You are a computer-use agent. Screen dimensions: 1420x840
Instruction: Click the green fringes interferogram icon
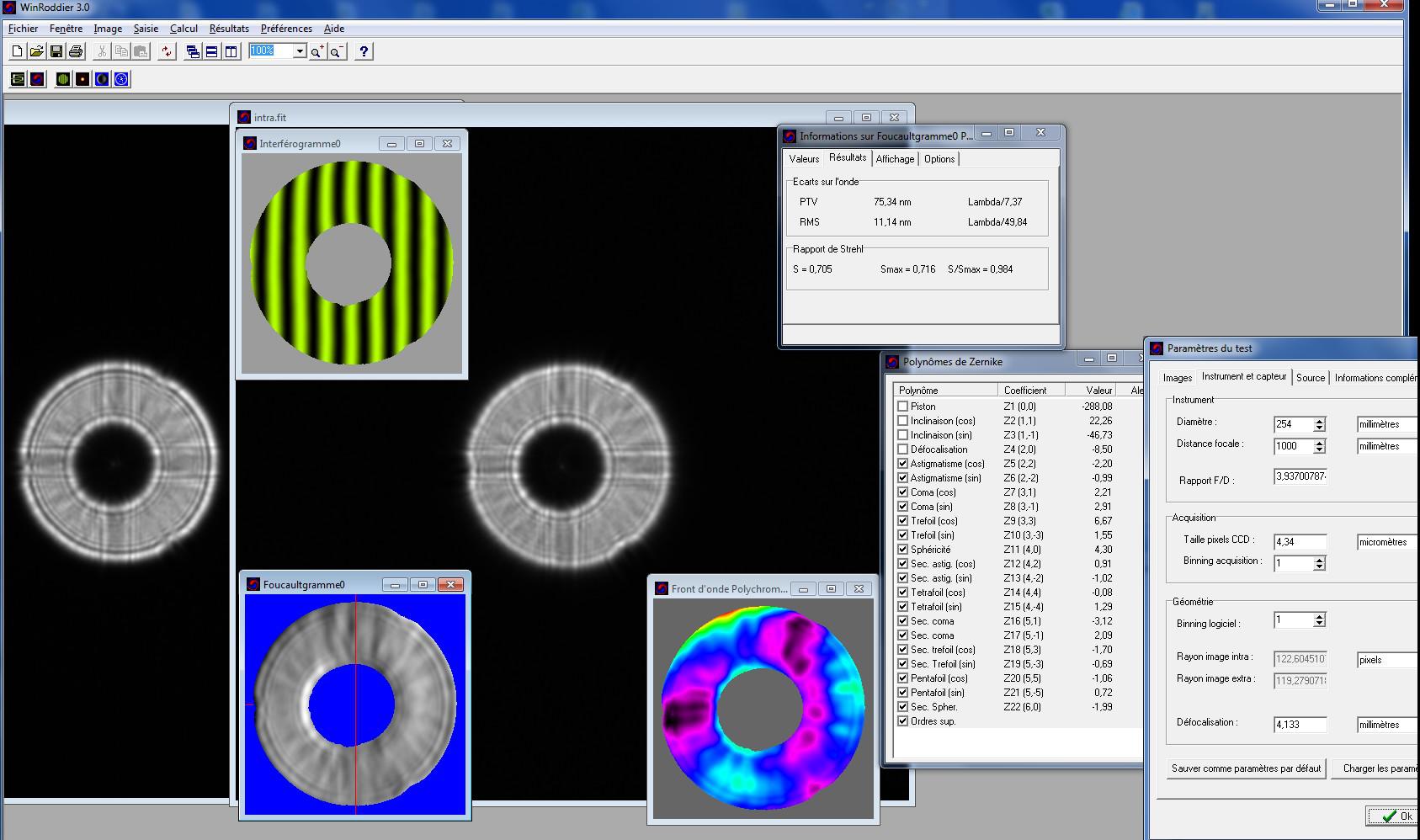(63, 79)
